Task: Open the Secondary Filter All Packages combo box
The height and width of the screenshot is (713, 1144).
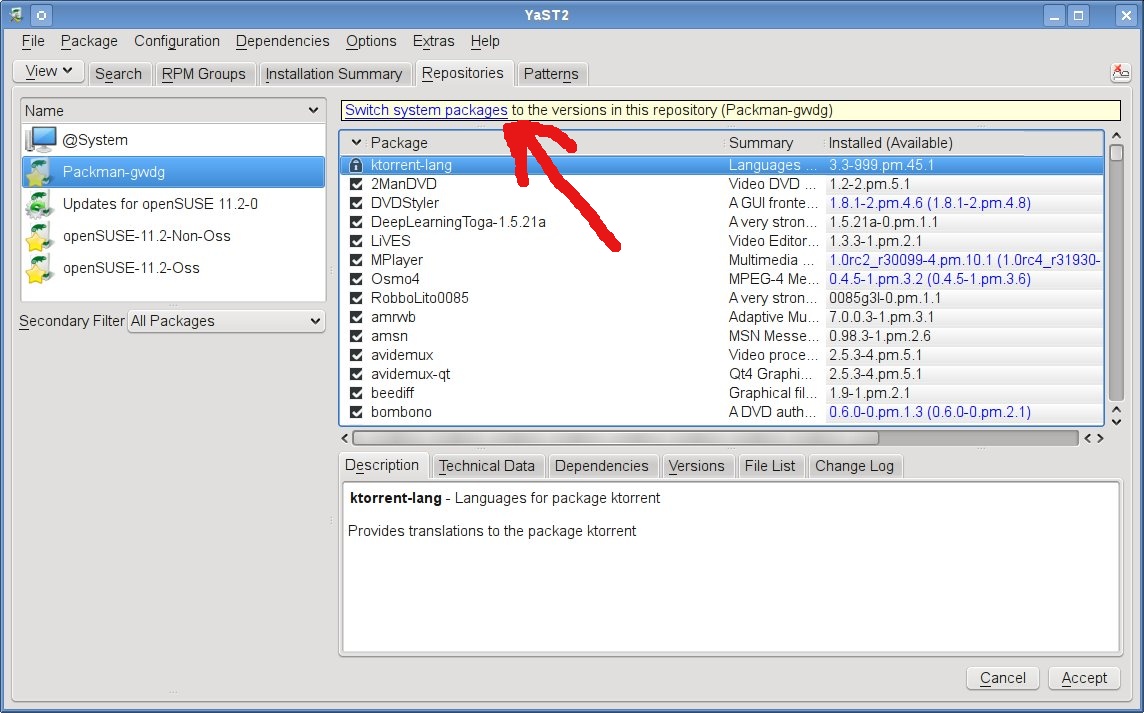Action: pyautogui.click(x=226, y=321)
